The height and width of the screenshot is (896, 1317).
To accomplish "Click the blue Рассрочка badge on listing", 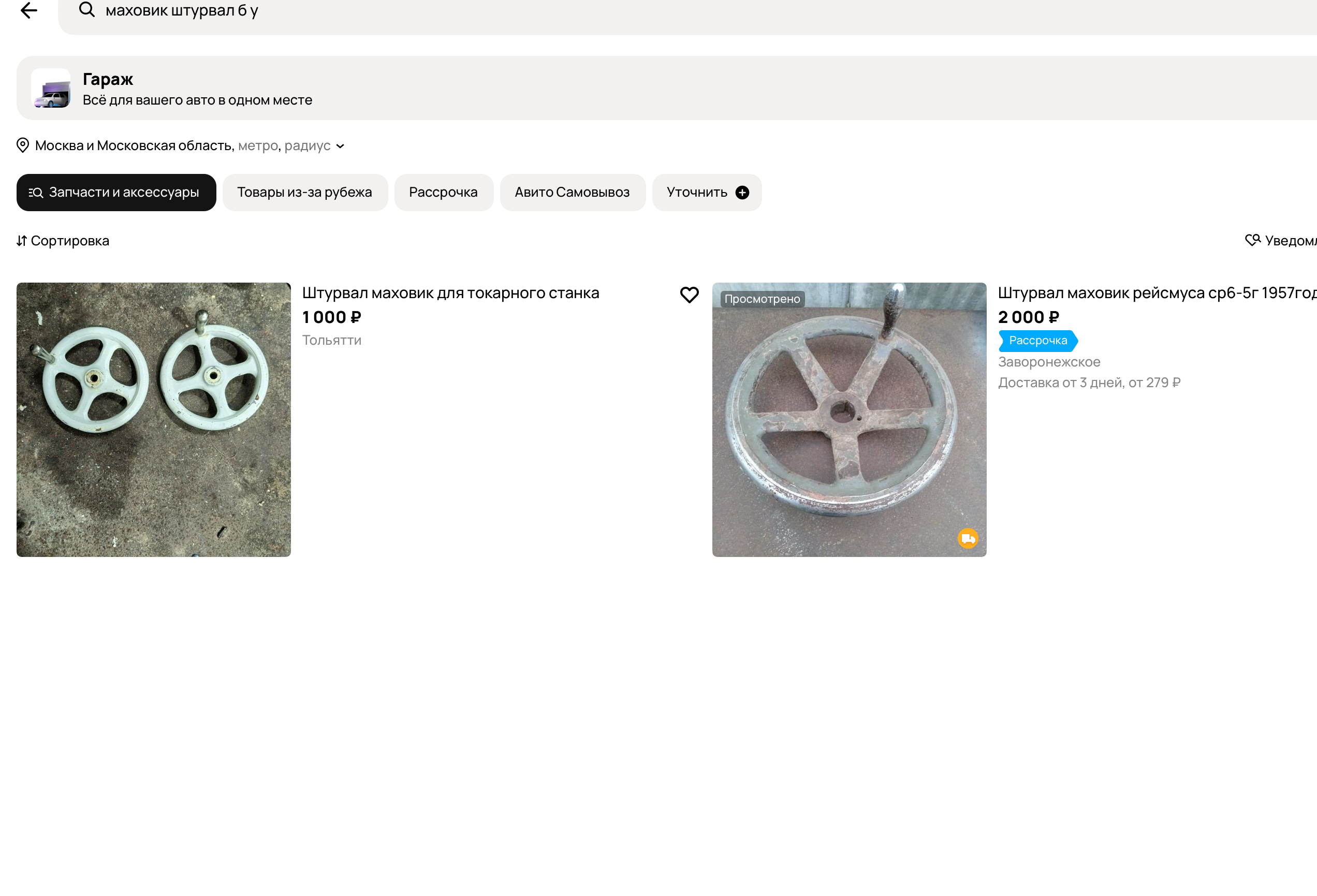I will click(x=1037, y=341).
